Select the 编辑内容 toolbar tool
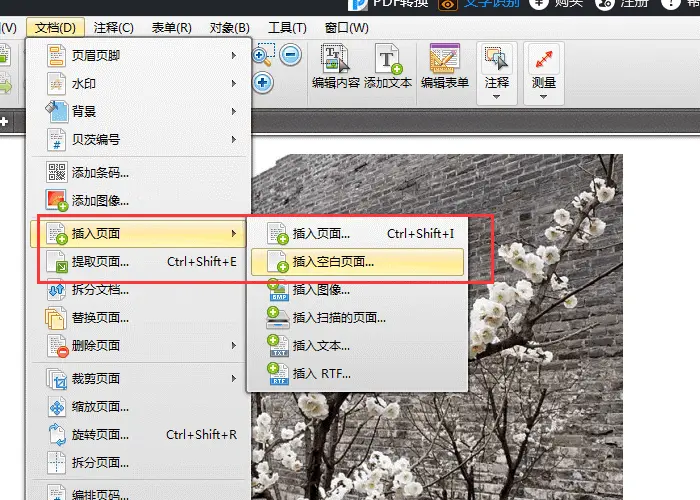The image size is (700, 500). [x=336, y=67]
